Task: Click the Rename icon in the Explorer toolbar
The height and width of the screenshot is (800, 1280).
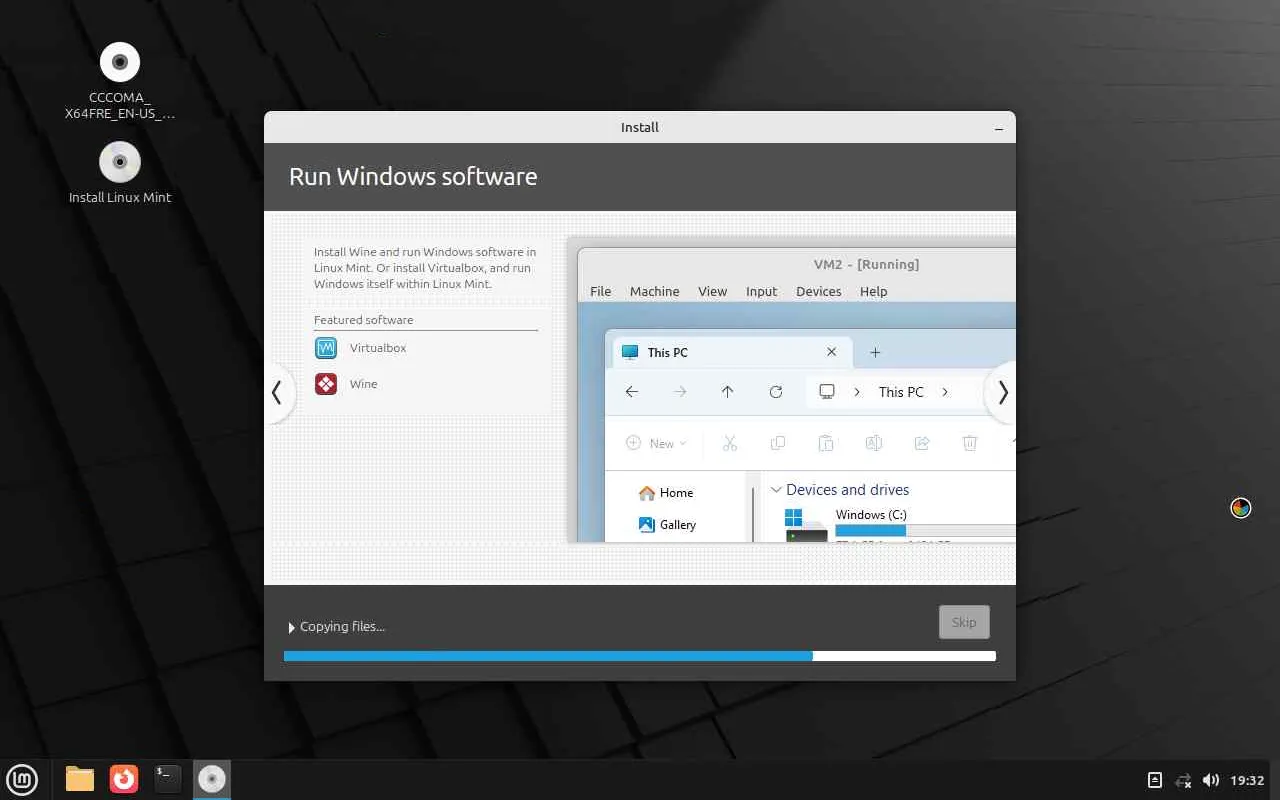Action: pos(873,443)
